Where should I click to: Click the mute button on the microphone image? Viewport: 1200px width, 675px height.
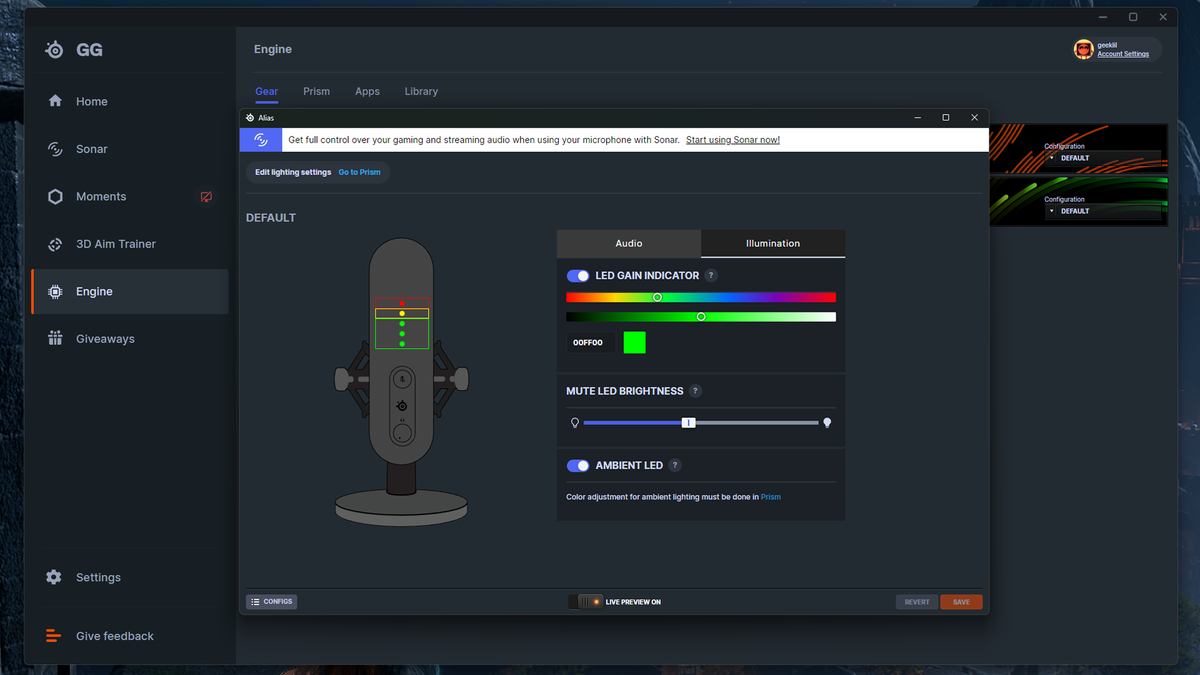click(x=401, y=377)
